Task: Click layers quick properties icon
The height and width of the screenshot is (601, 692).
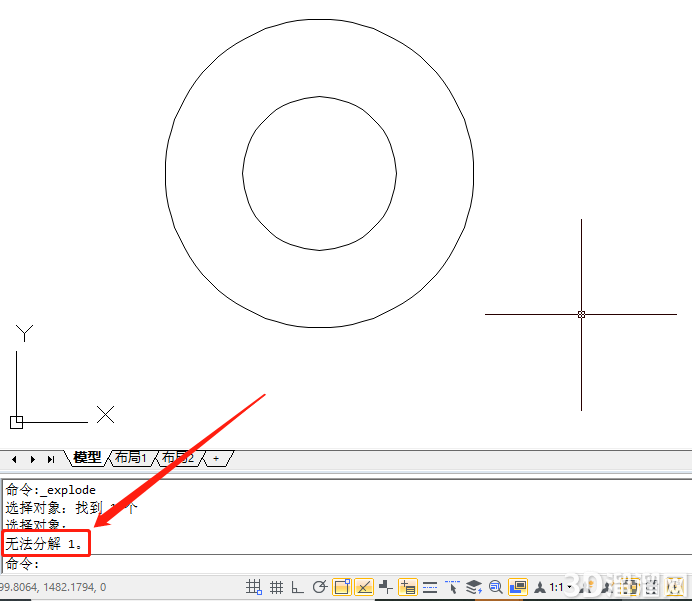Action: [474, 587]
